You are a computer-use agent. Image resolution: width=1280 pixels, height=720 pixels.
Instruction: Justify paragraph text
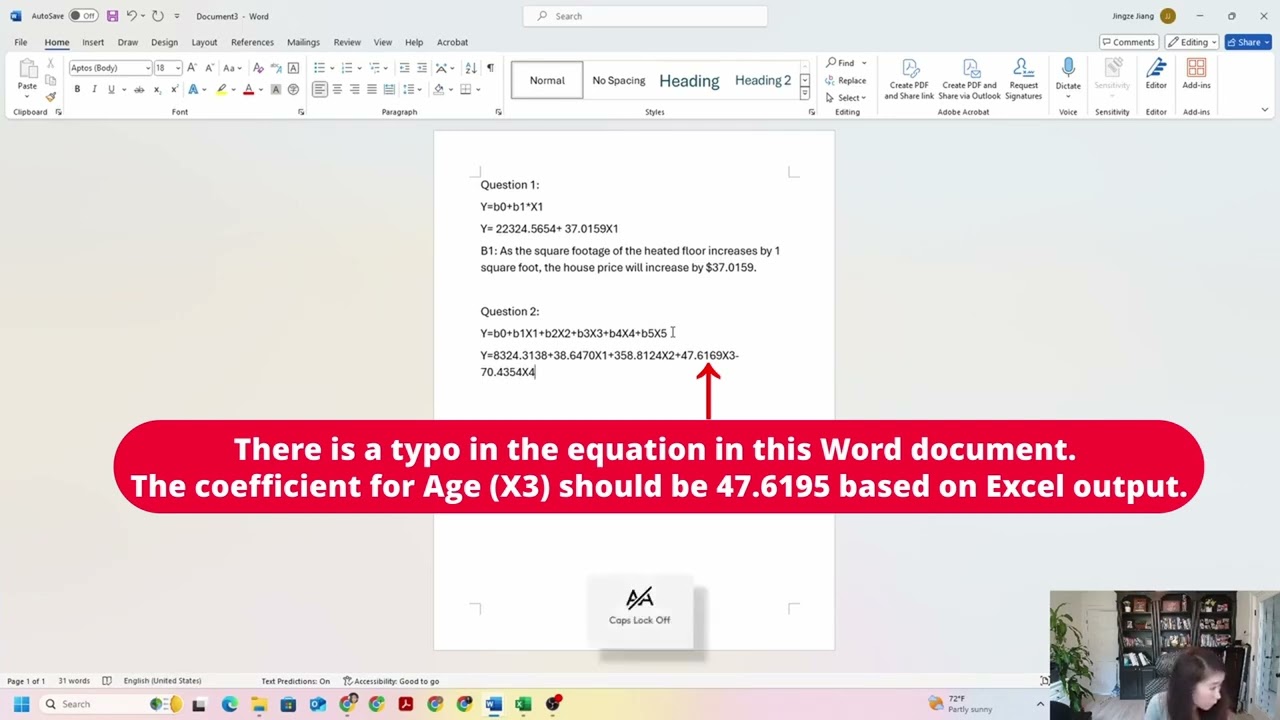tap(372, 89)
